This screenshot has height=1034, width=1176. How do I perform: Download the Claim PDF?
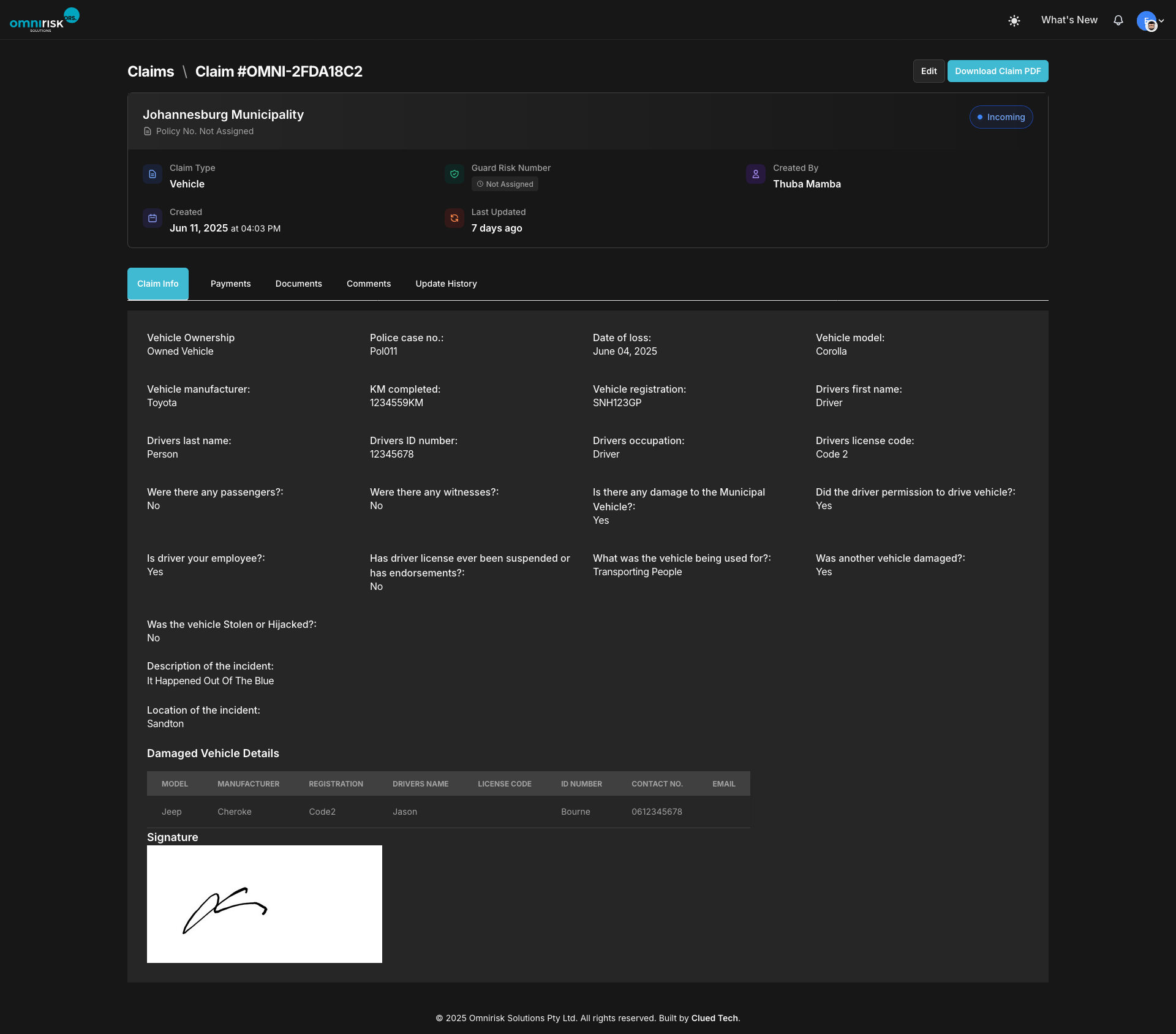998,71
